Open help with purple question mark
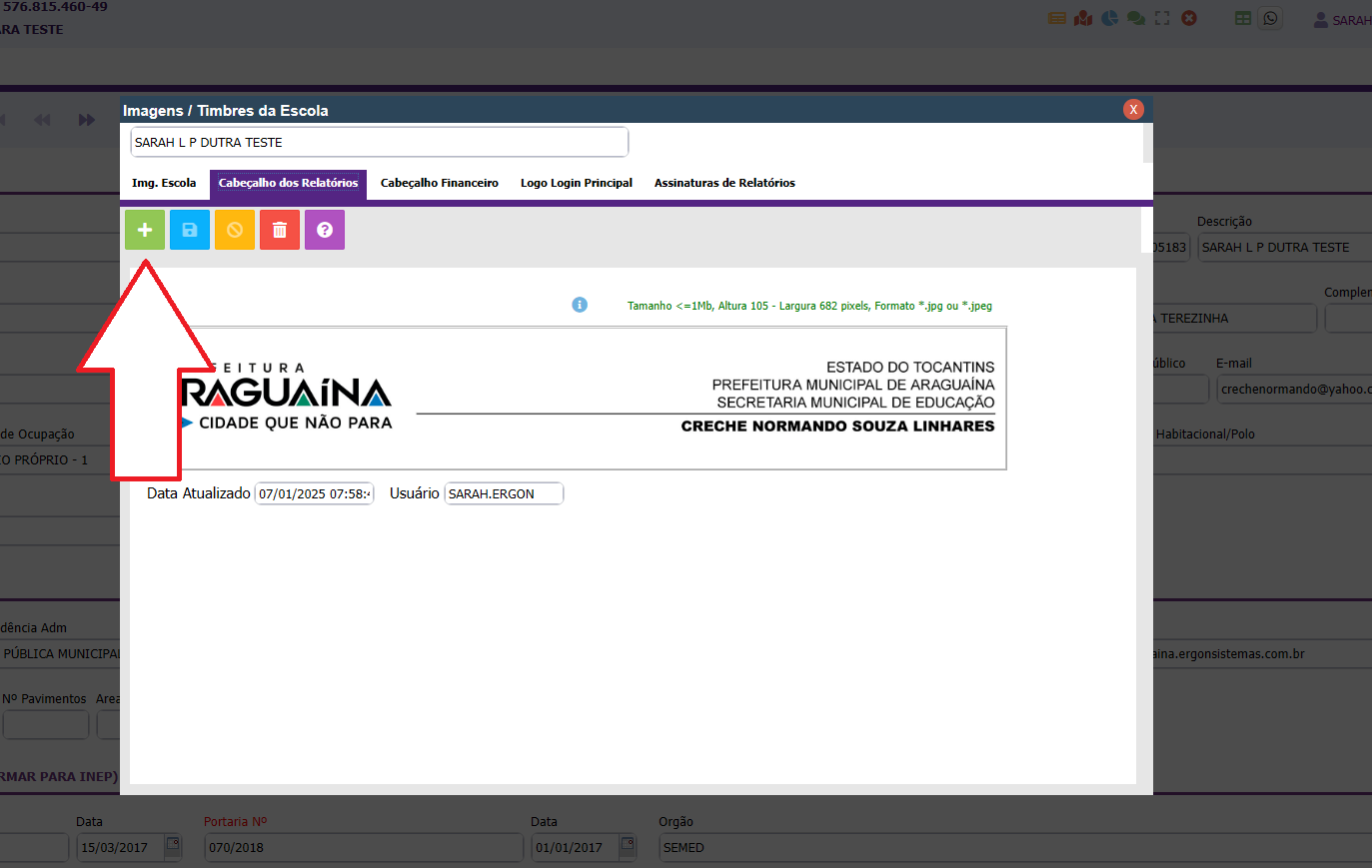Image resolution: width=1372 pixels, height=868 pixels. point(325,230)
